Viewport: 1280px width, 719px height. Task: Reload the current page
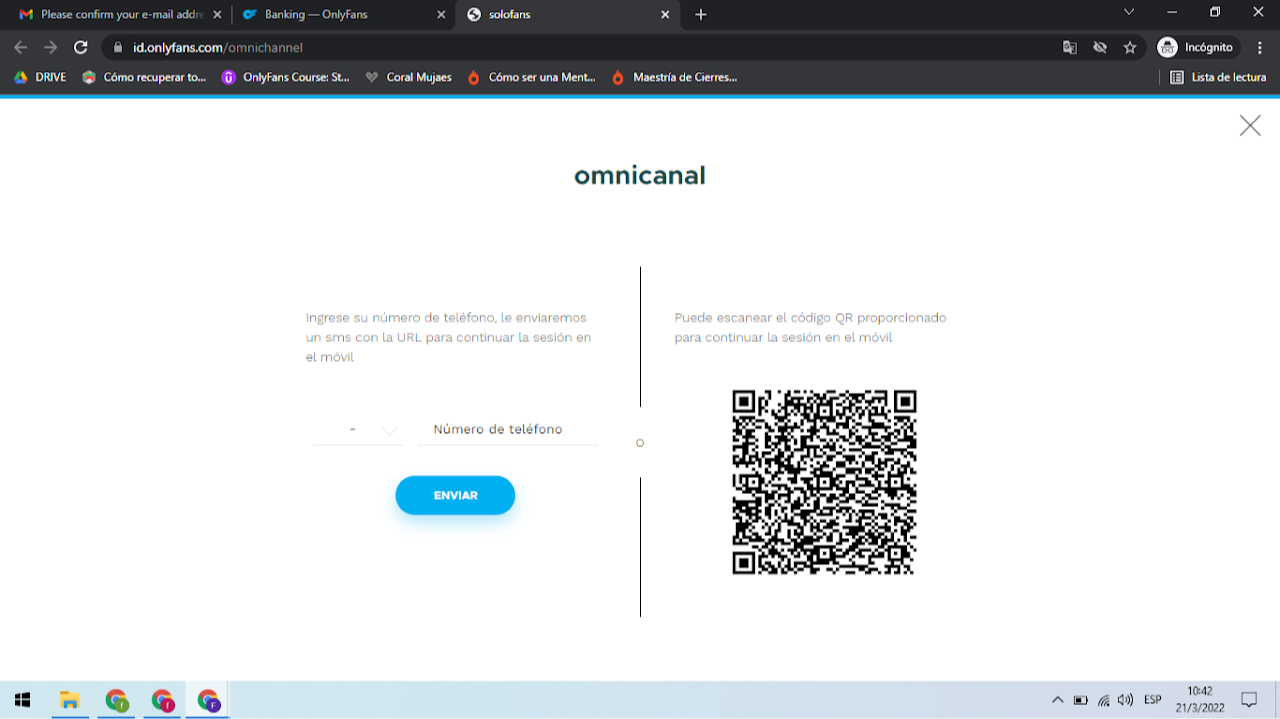[81, 47]
